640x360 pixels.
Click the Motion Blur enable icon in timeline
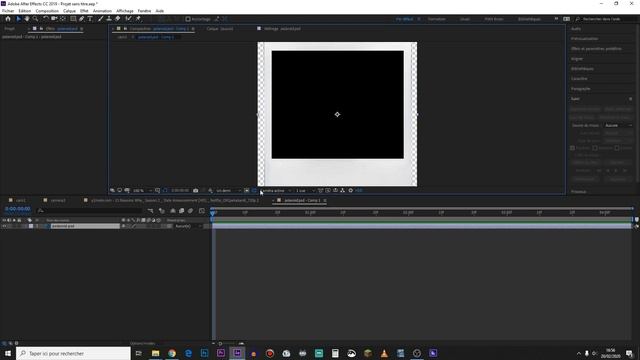tap(191, 211)
